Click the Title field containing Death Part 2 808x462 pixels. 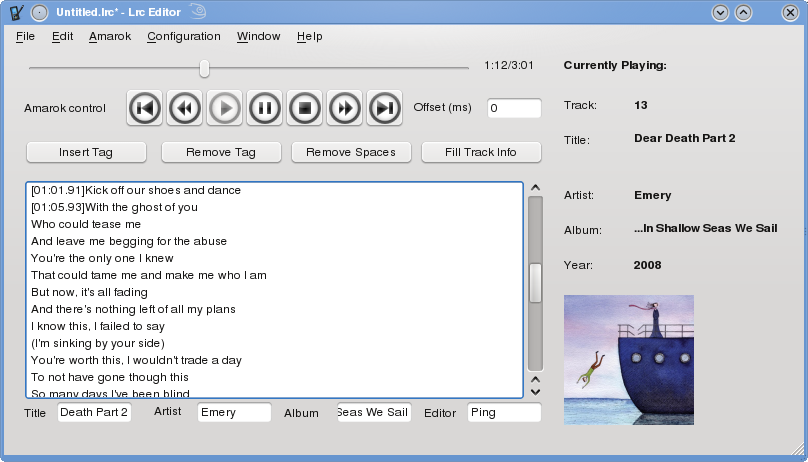[x=94, y=413]
